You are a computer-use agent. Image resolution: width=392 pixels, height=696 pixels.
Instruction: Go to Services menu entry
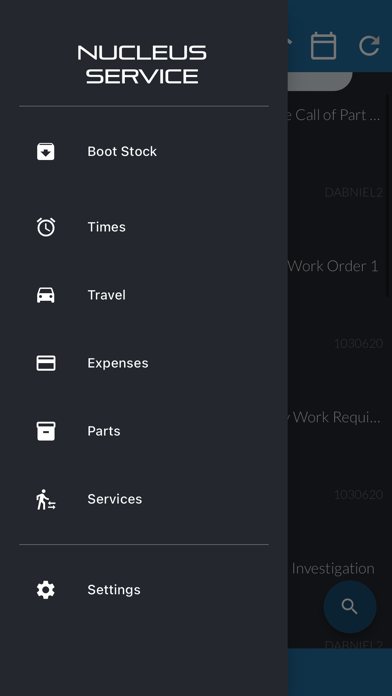(x=144, y=499)
